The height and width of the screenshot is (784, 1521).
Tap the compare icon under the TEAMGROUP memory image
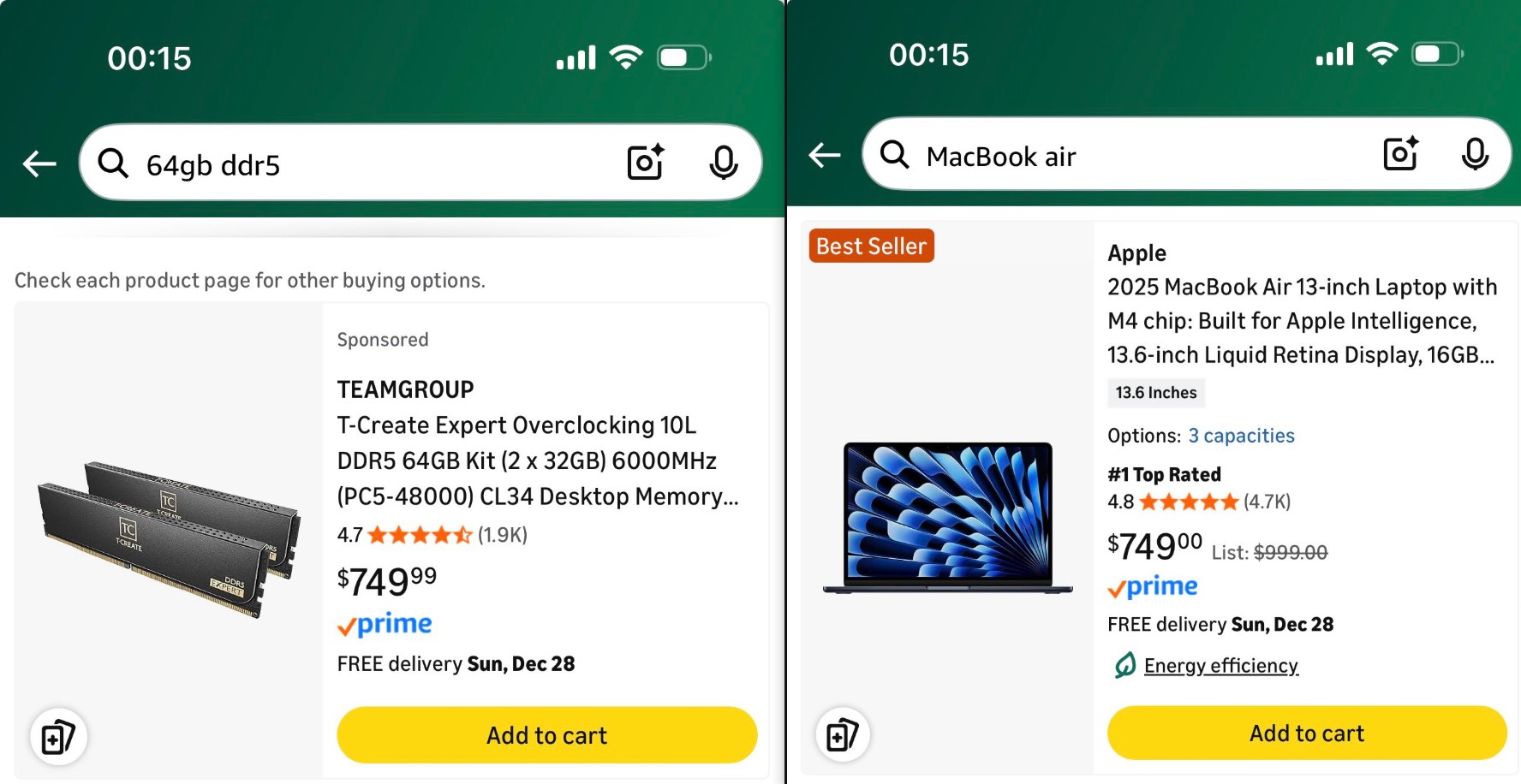point(58,737)
